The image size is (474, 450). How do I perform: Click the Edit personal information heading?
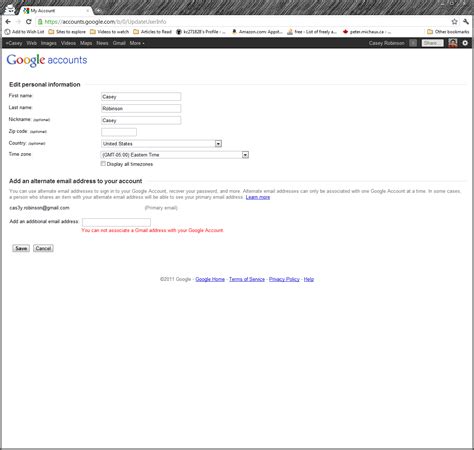[x=45, y=85]
